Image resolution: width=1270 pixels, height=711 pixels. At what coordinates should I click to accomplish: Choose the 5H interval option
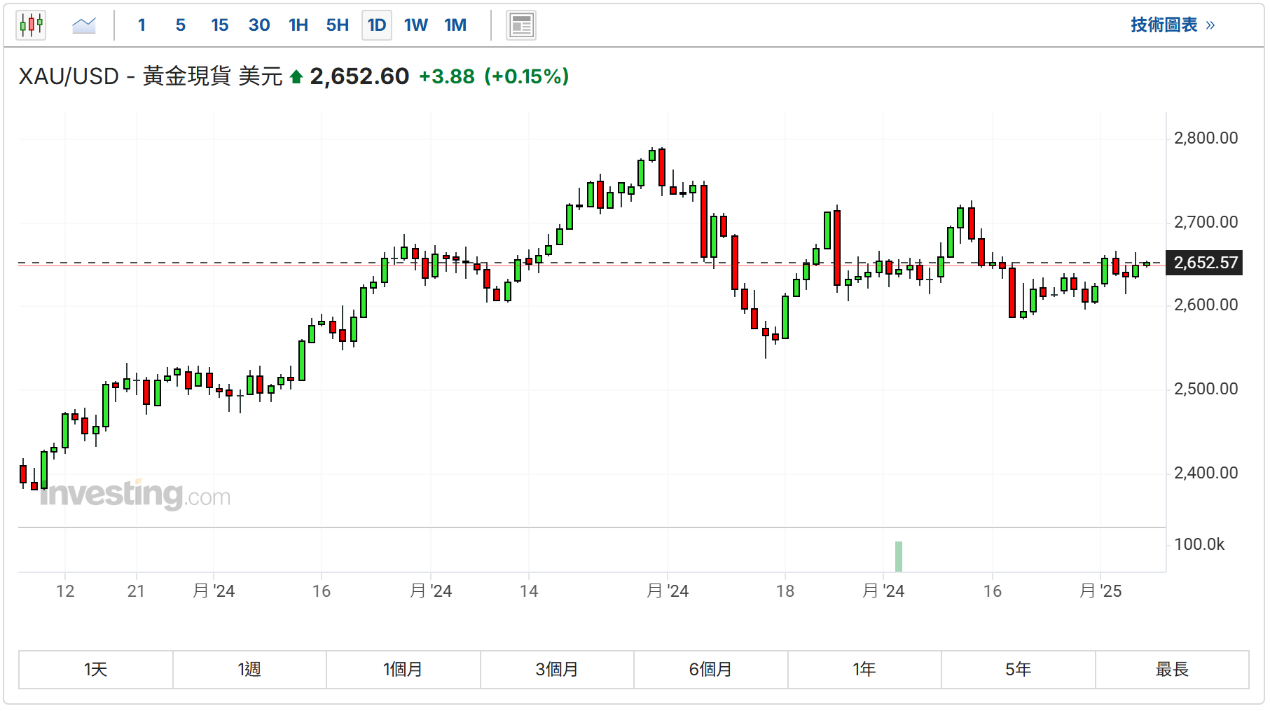(x=337, y=25)
